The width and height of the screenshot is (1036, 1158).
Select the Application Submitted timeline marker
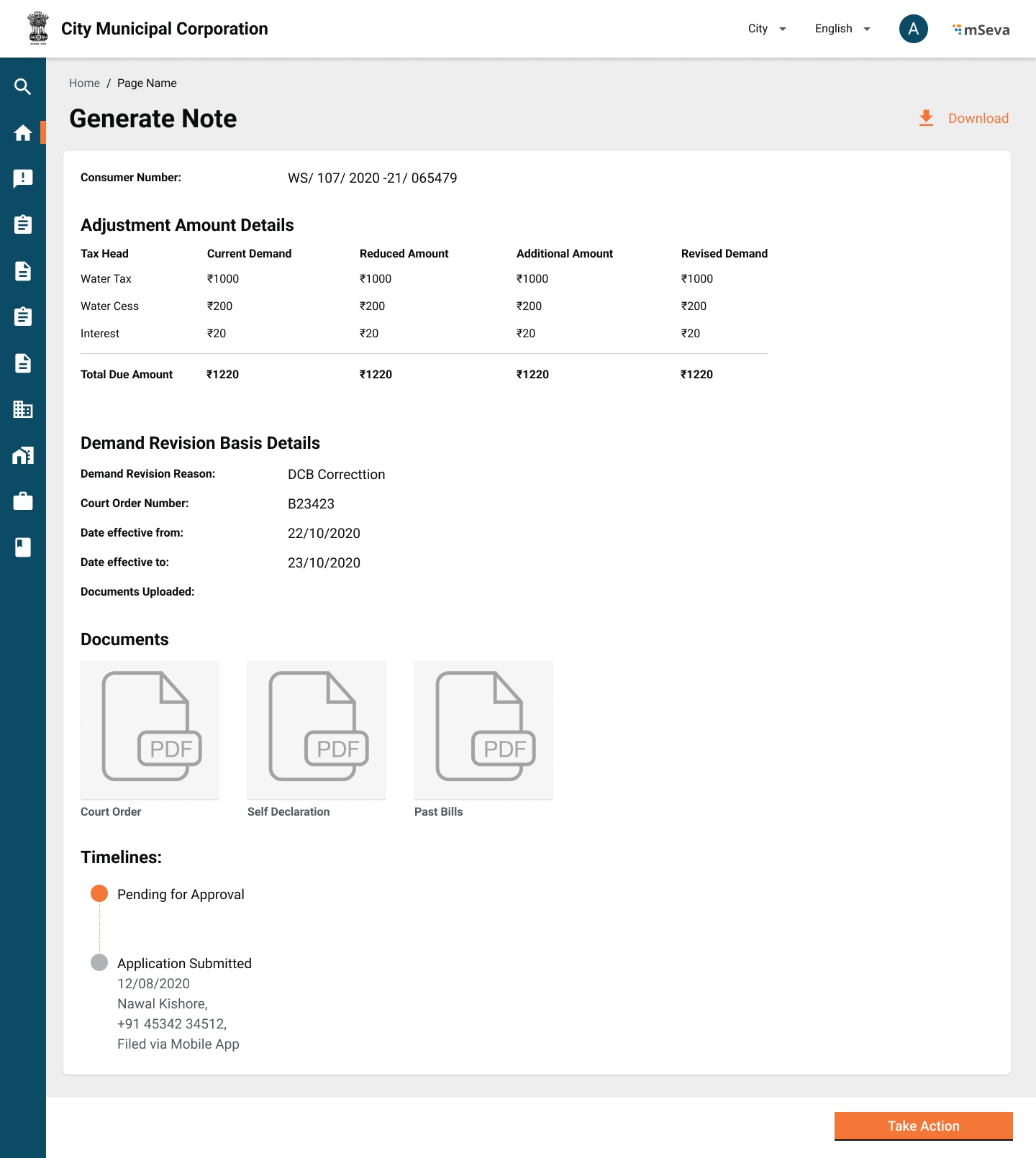pos(99,962)
